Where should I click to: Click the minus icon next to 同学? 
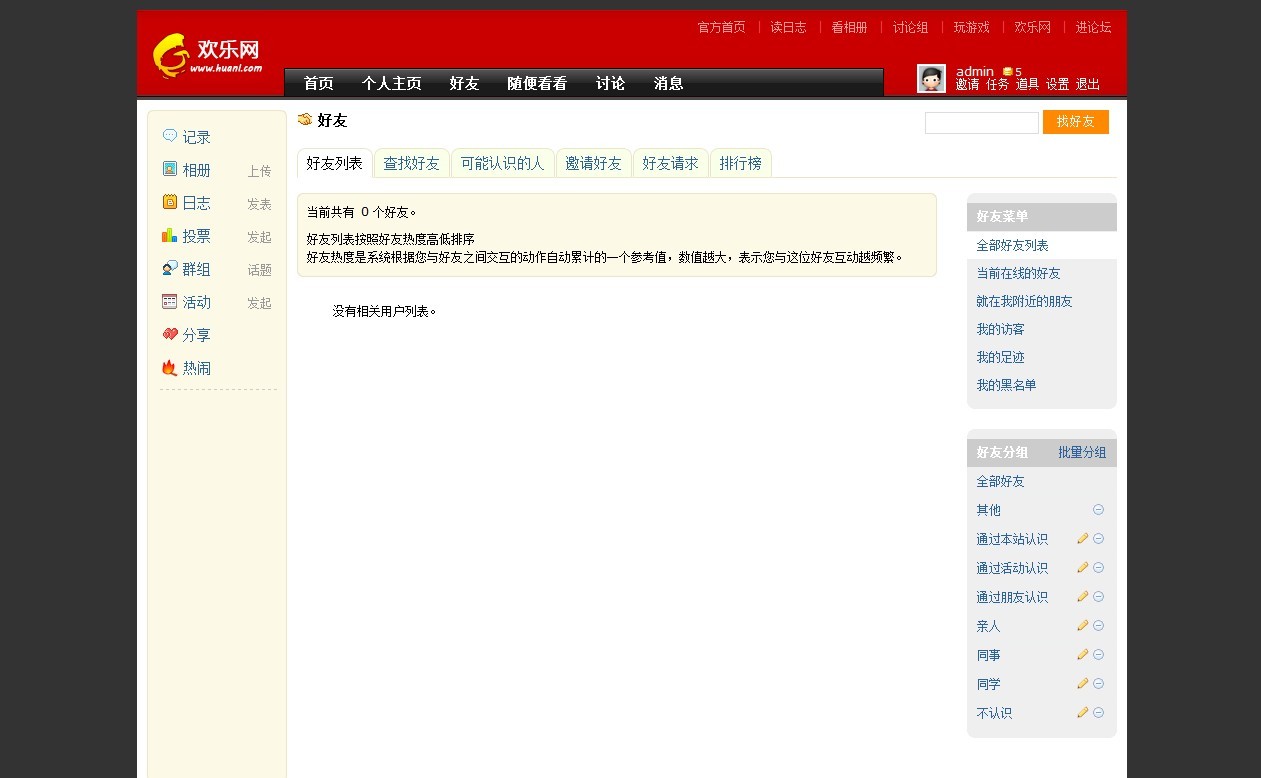[1098, 683]
